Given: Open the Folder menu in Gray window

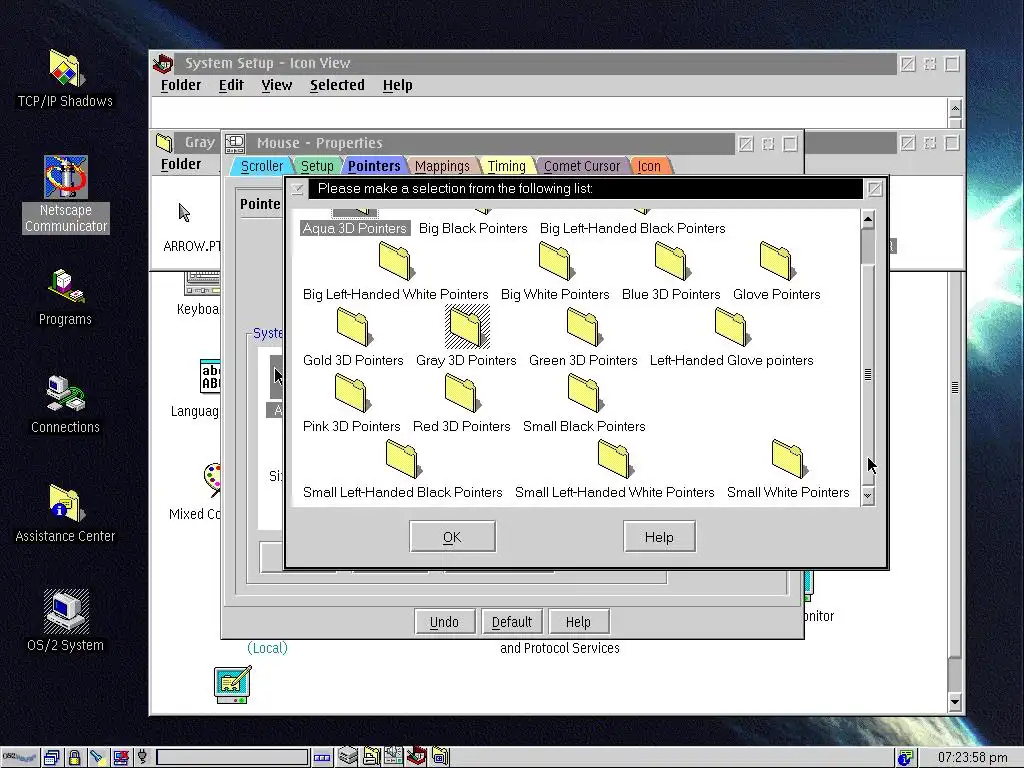Looking at the screenshot, I should 181,164.
